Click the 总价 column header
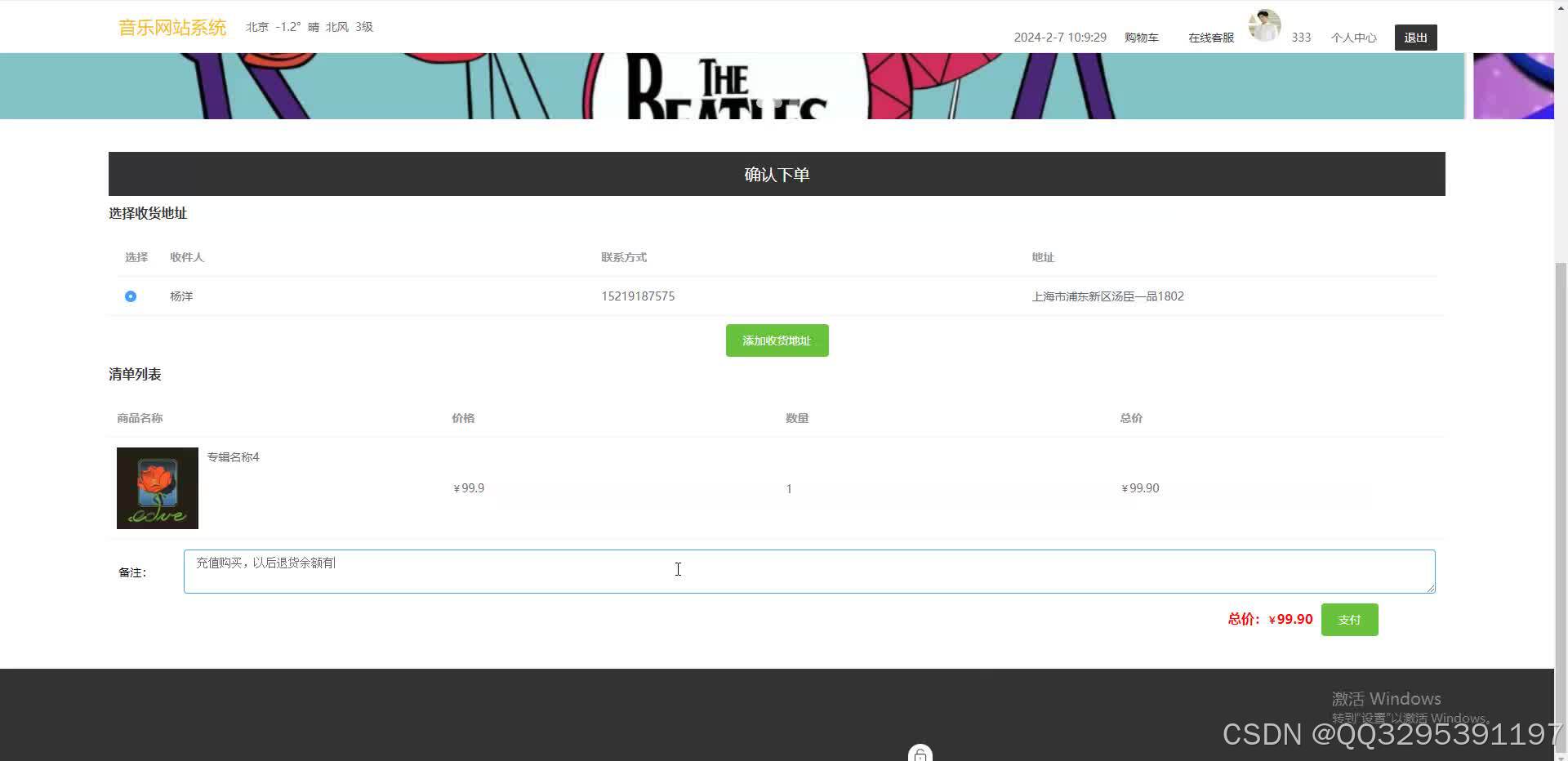Image resolution: width=1568 pixels, height=761 pixels. pos(1131,418)
